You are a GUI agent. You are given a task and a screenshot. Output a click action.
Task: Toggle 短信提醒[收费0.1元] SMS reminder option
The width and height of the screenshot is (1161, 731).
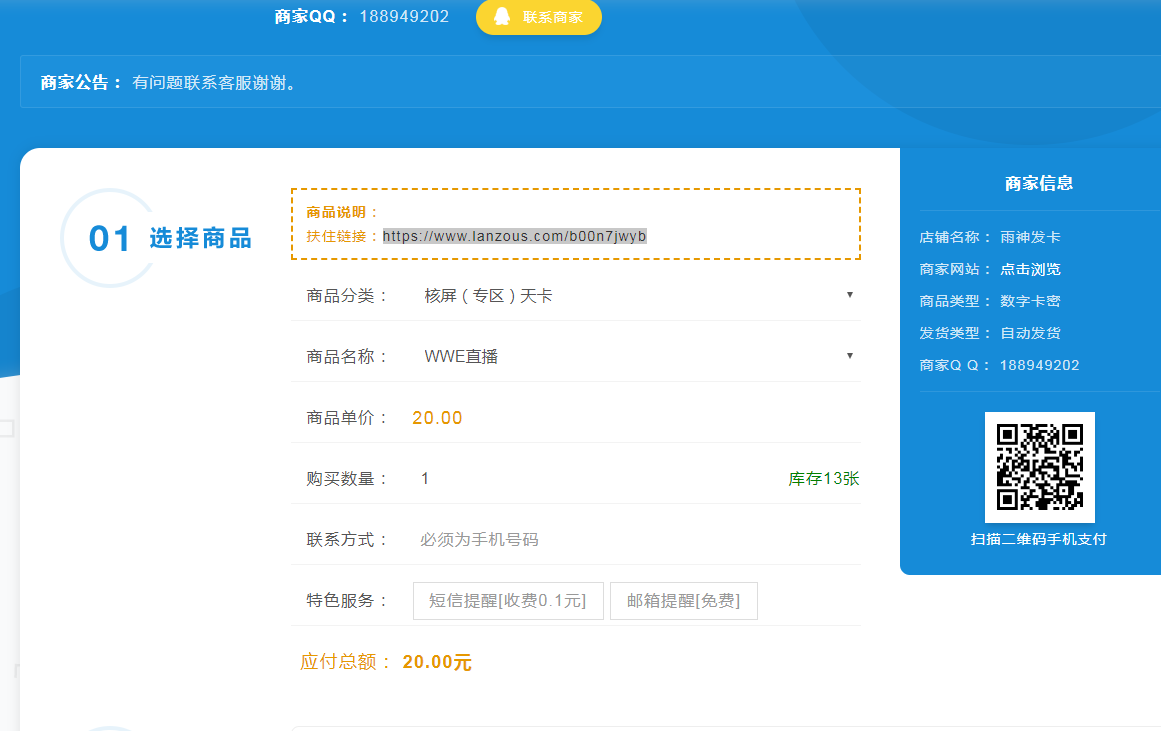click(508, 601)
